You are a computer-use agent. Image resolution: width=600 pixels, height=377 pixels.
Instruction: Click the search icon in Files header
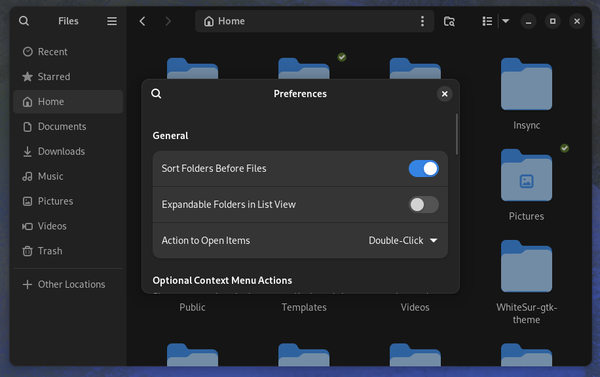pyautogui.click(x=24, y=21)
